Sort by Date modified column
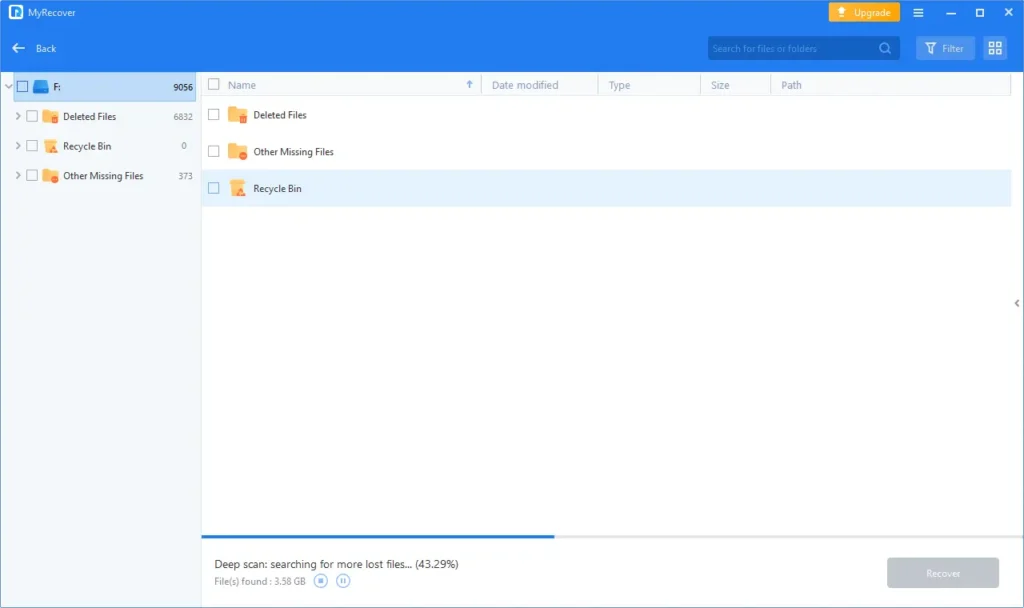Viewport: 1024px width, 608px height. point(525,85)
